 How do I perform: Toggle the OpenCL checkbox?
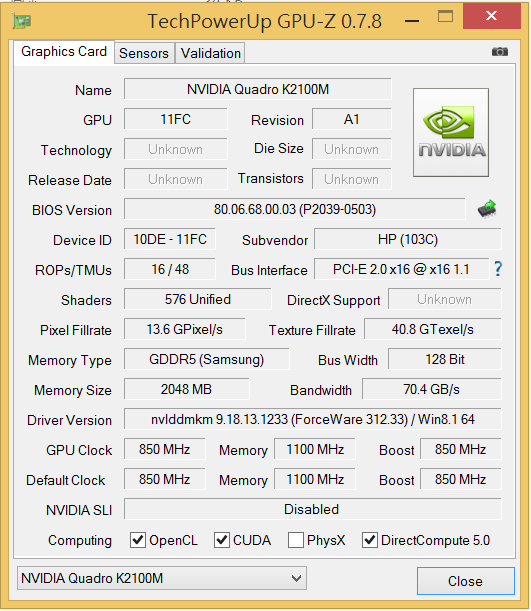coord(138,540)
